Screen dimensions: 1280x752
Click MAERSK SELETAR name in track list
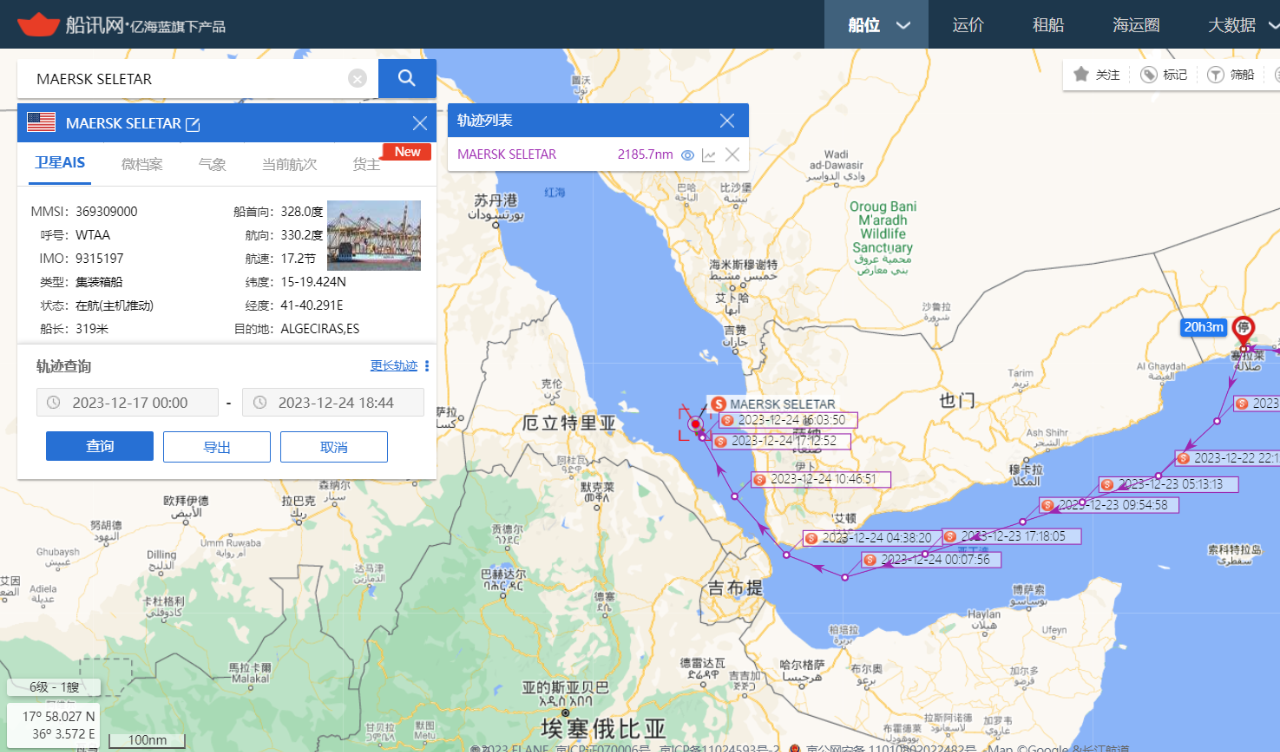pyautogui.click(x=507, y=154)
